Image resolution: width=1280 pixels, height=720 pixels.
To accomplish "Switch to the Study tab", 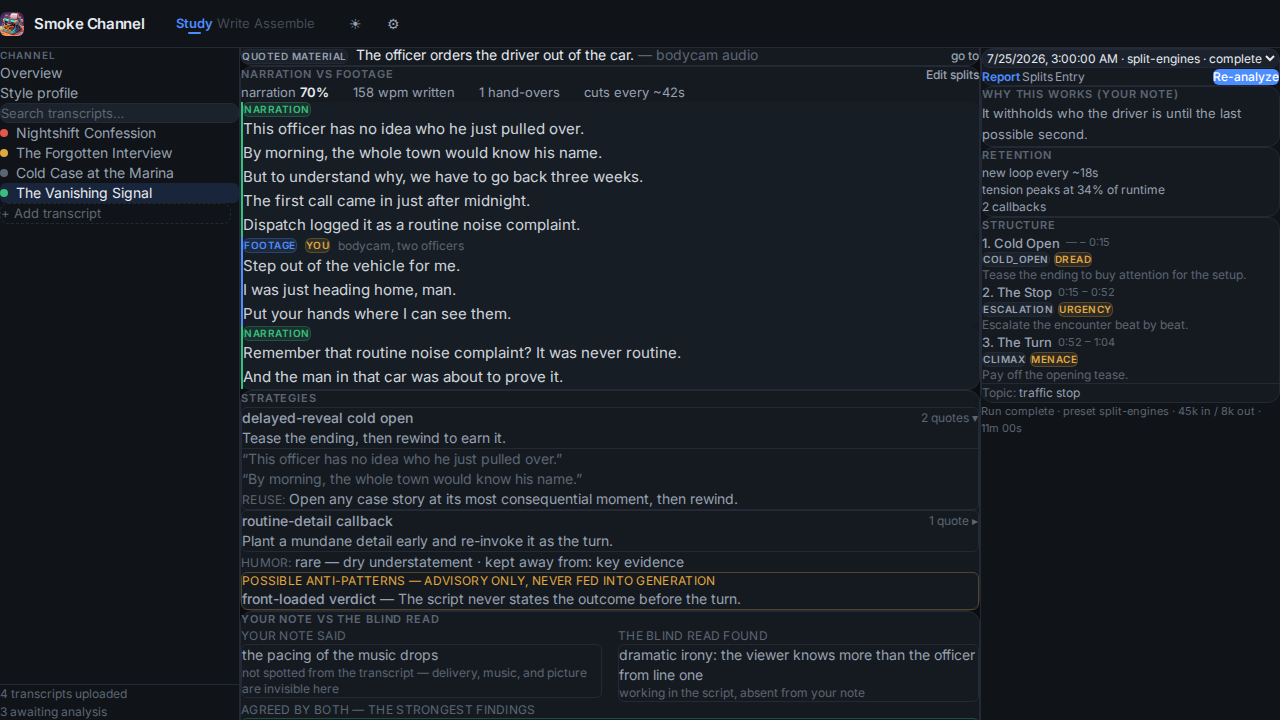I will point(194,24).
